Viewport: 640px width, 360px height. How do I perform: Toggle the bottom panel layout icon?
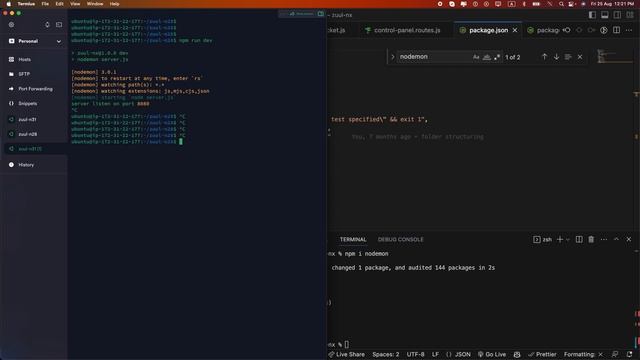pos(605,15)
